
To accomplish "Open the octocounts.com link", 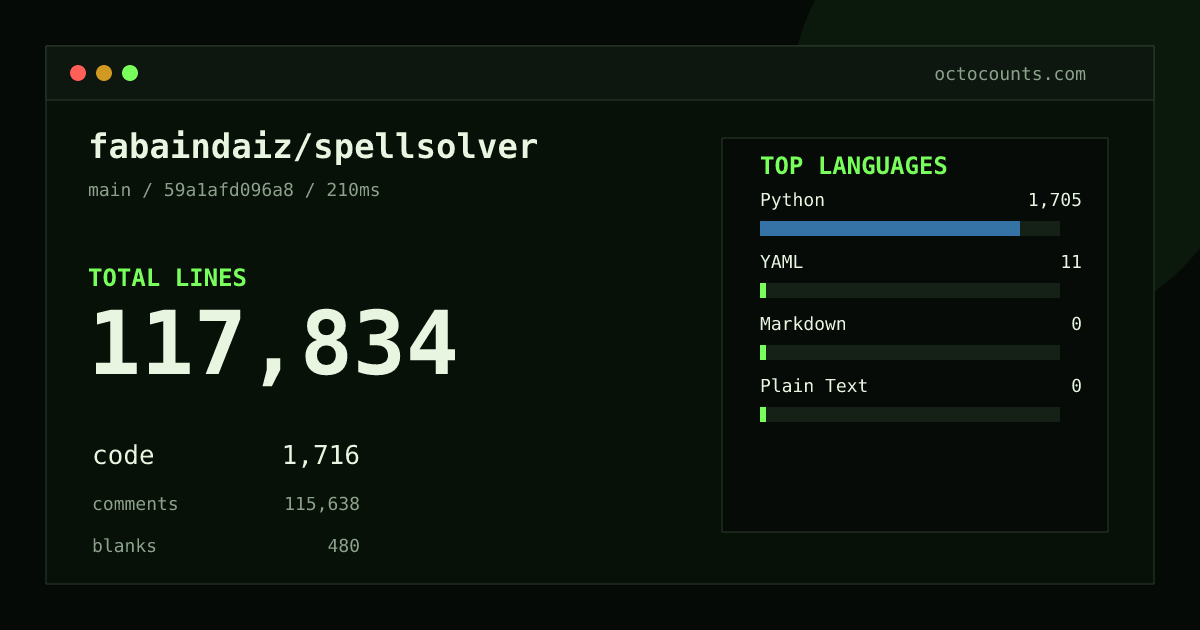I will (1010, 74).
